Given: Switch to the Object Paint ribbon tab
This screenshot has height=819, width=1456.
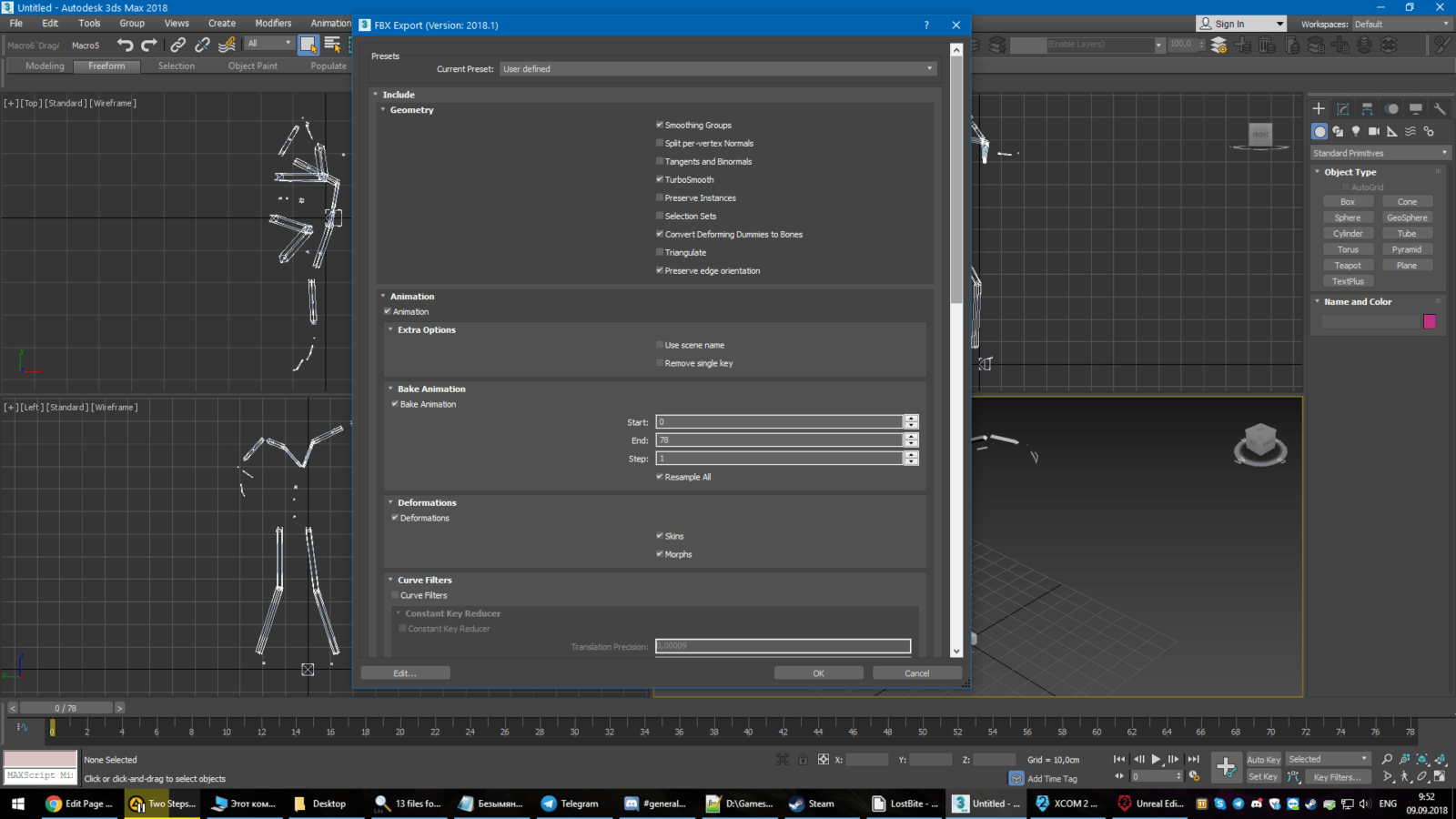Looking at the screenshot, I should coord(253,66).
